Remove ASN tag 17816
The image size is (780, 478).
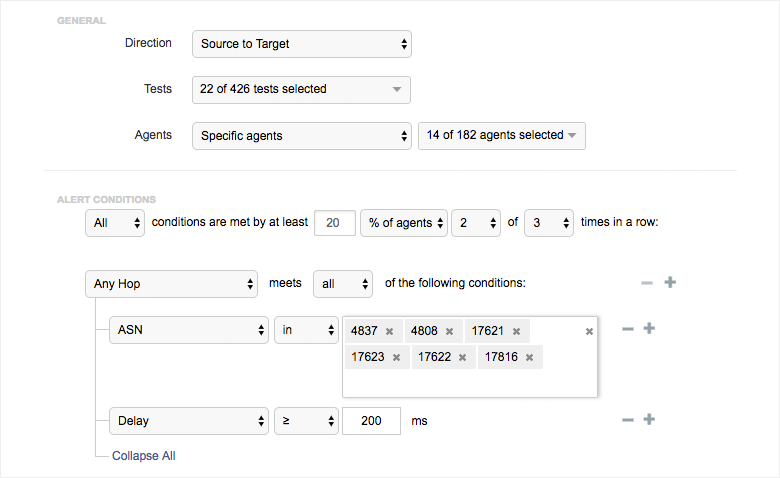529,357
